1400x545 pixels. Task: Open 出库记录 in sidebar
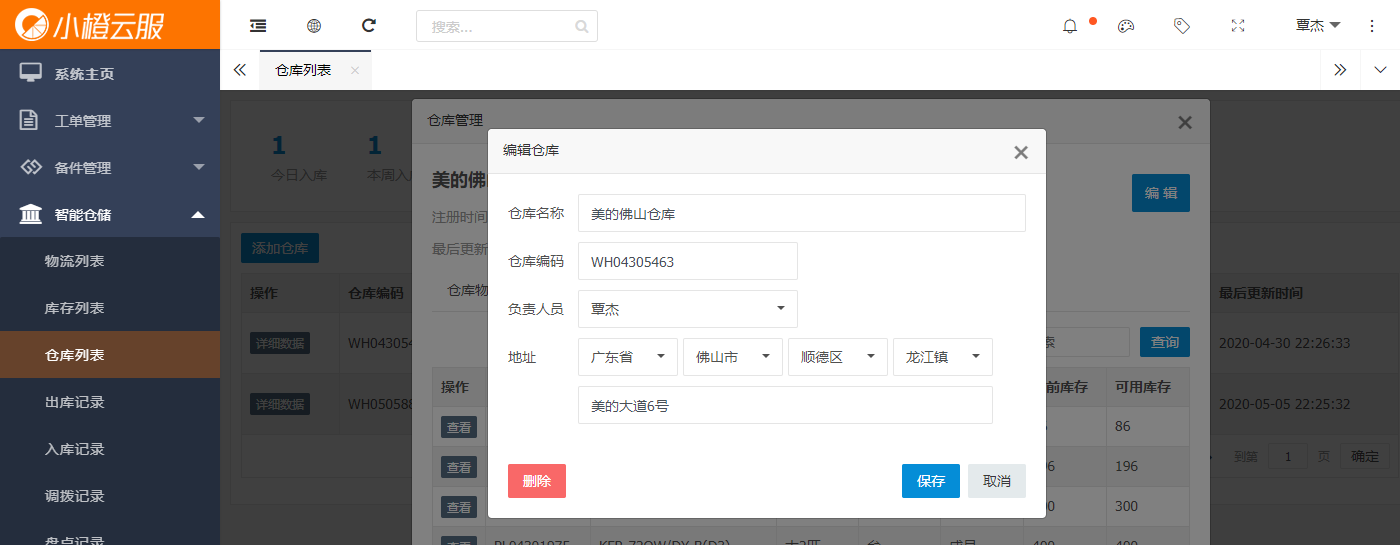(x=110, y=402)
